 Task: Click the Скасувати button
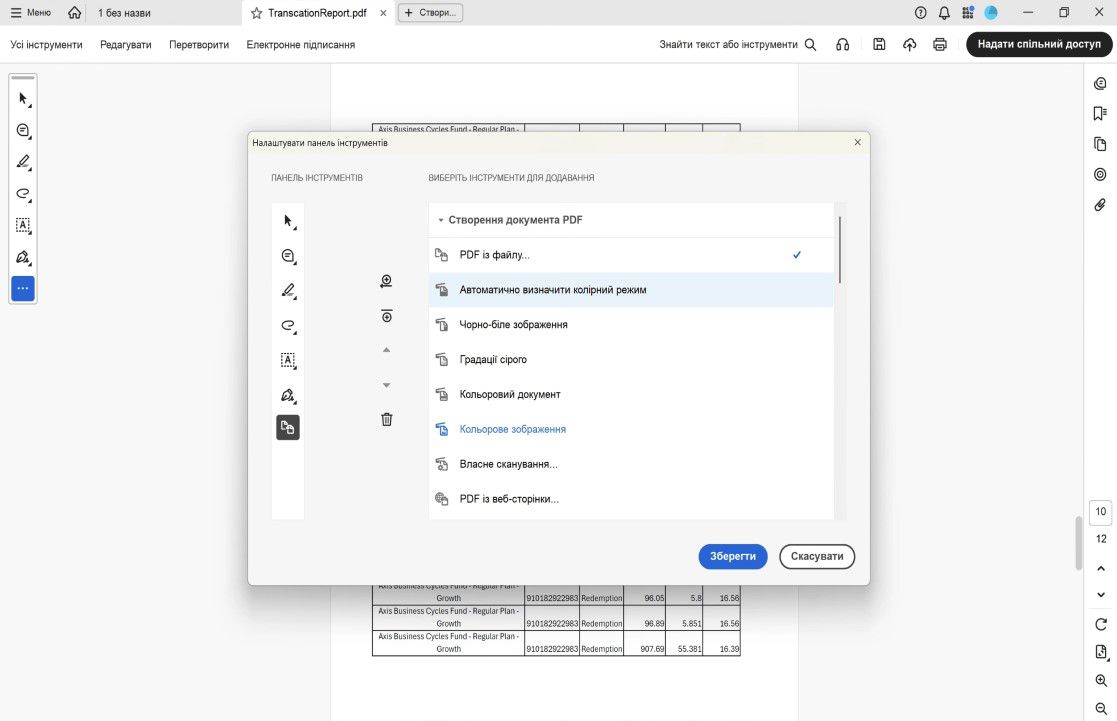click(816, 556)
